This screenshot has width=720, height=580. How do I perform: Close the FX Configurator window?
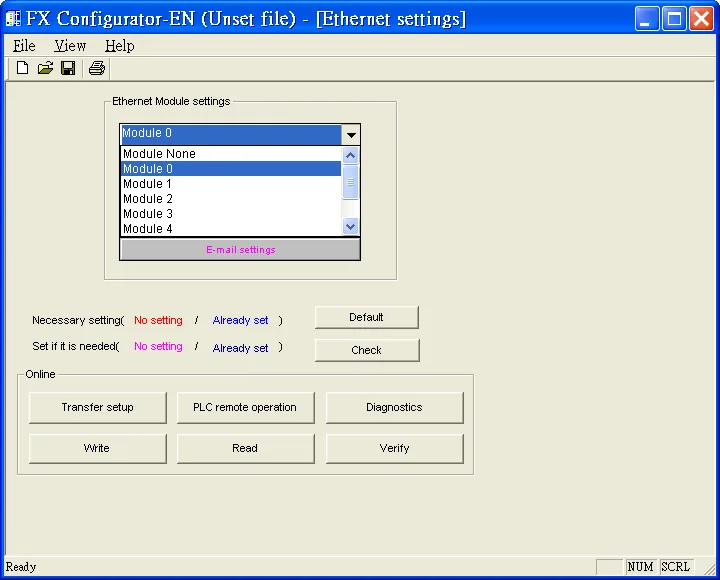click(701, 19)
